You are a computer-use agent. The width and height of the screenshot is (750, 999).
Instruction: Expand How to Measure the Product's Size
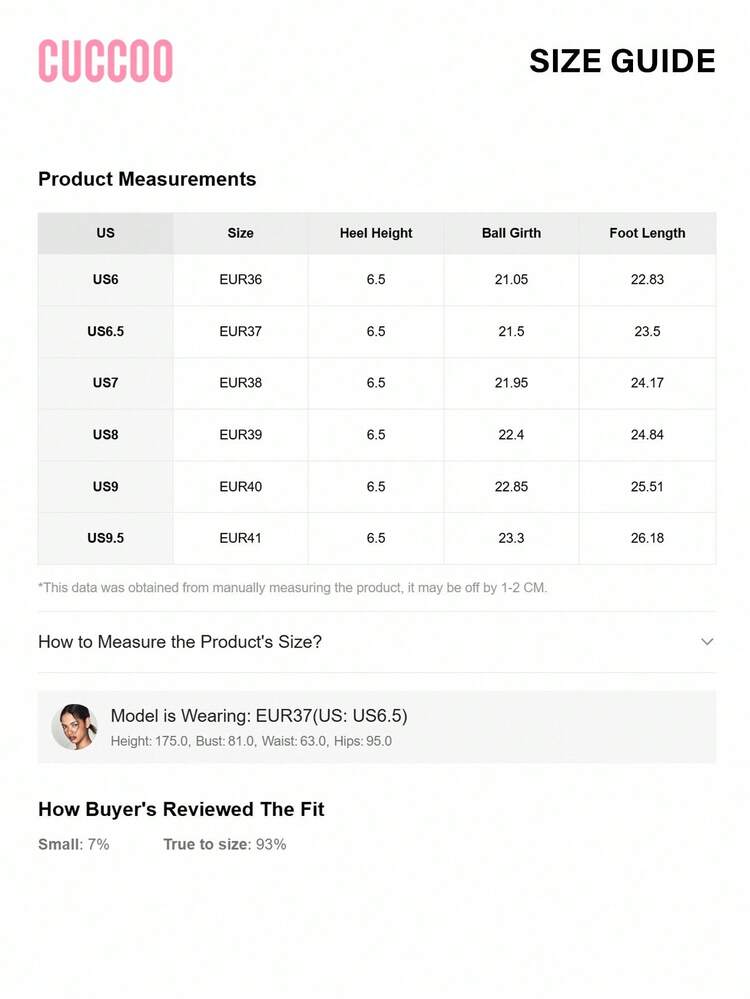180,642
